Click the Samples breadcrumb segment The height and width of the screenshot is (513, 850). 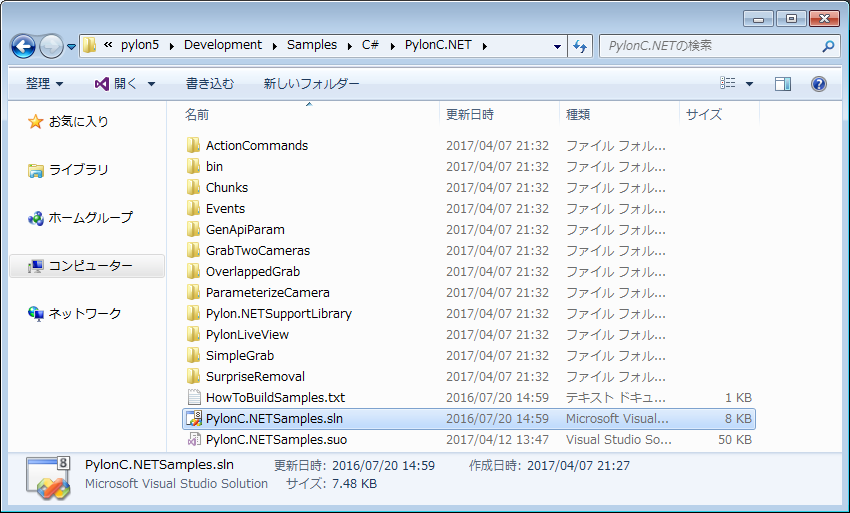[x=312, y=45]
